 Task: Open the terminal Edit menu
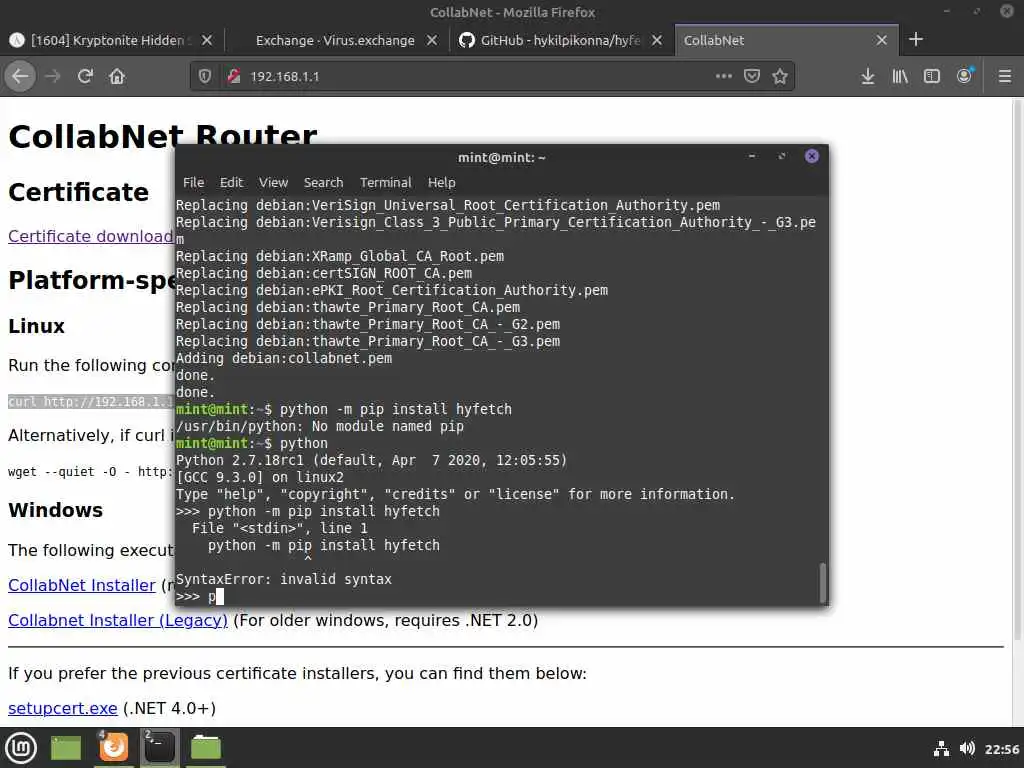point(231,182)
